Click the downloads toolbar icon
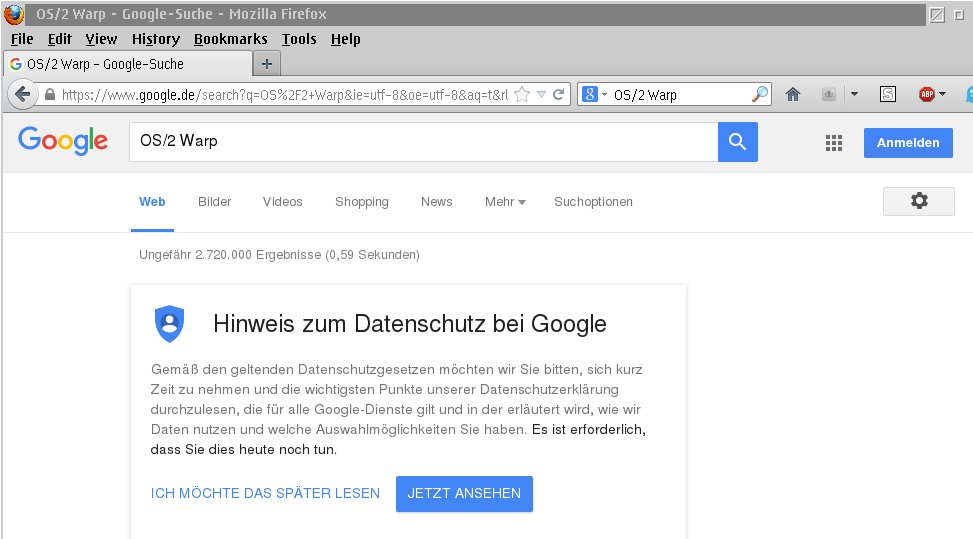 [828, 94]
